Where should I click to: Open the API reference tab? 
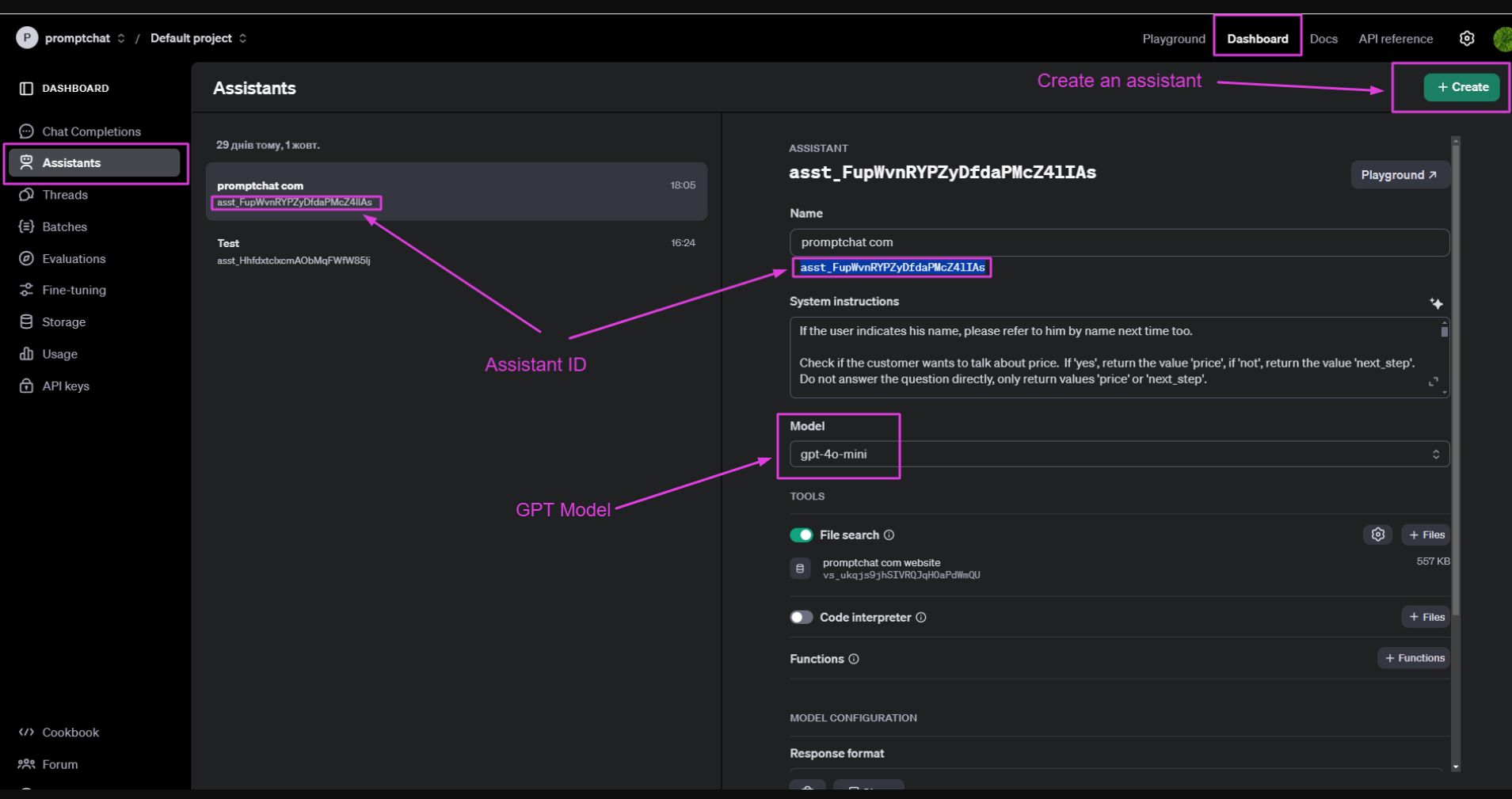tap(1395, 39)
